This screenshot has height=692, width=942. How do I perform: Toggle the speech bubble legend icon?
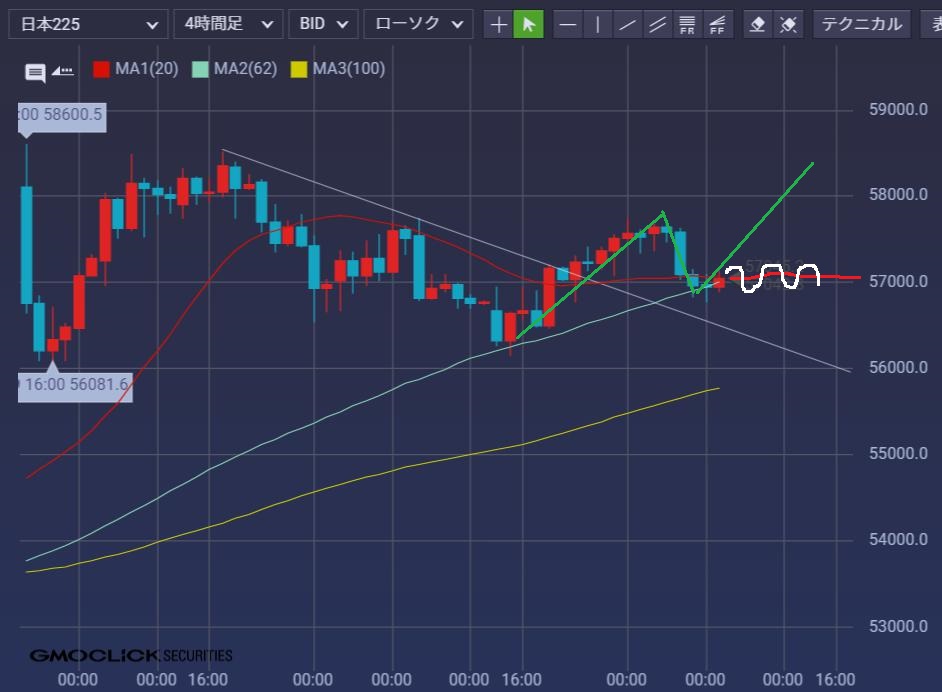(x=35, y=71)
